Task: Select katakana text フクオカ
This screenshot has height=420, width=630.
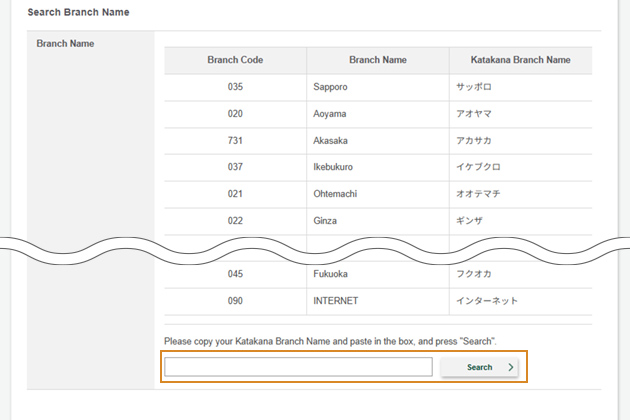Action: pos(474,274)
